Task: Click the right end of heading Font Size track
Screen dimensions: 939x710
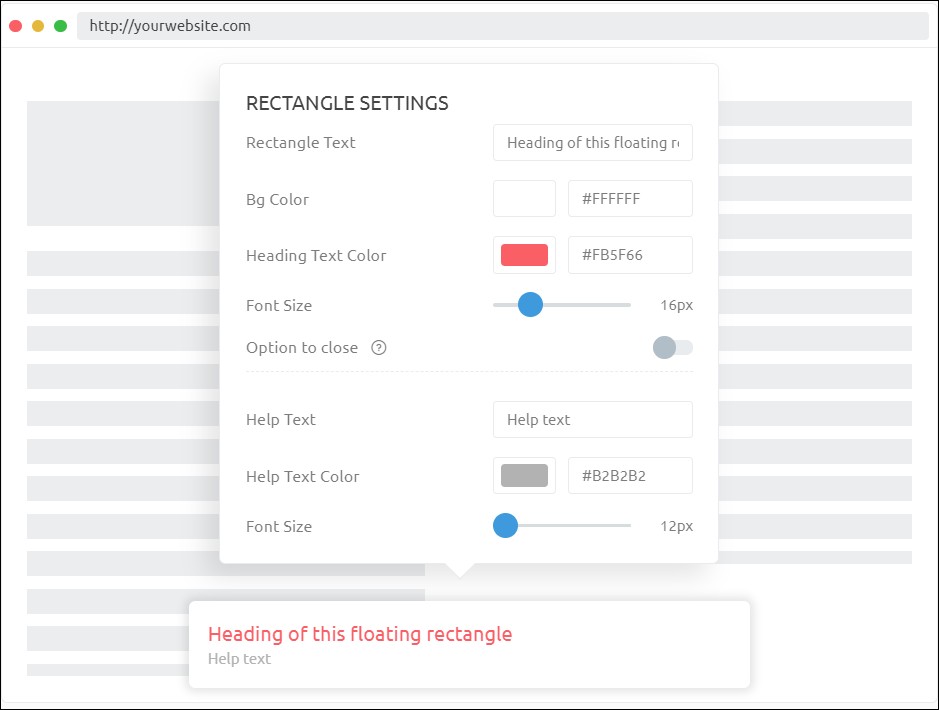Action: coord(628,305)
